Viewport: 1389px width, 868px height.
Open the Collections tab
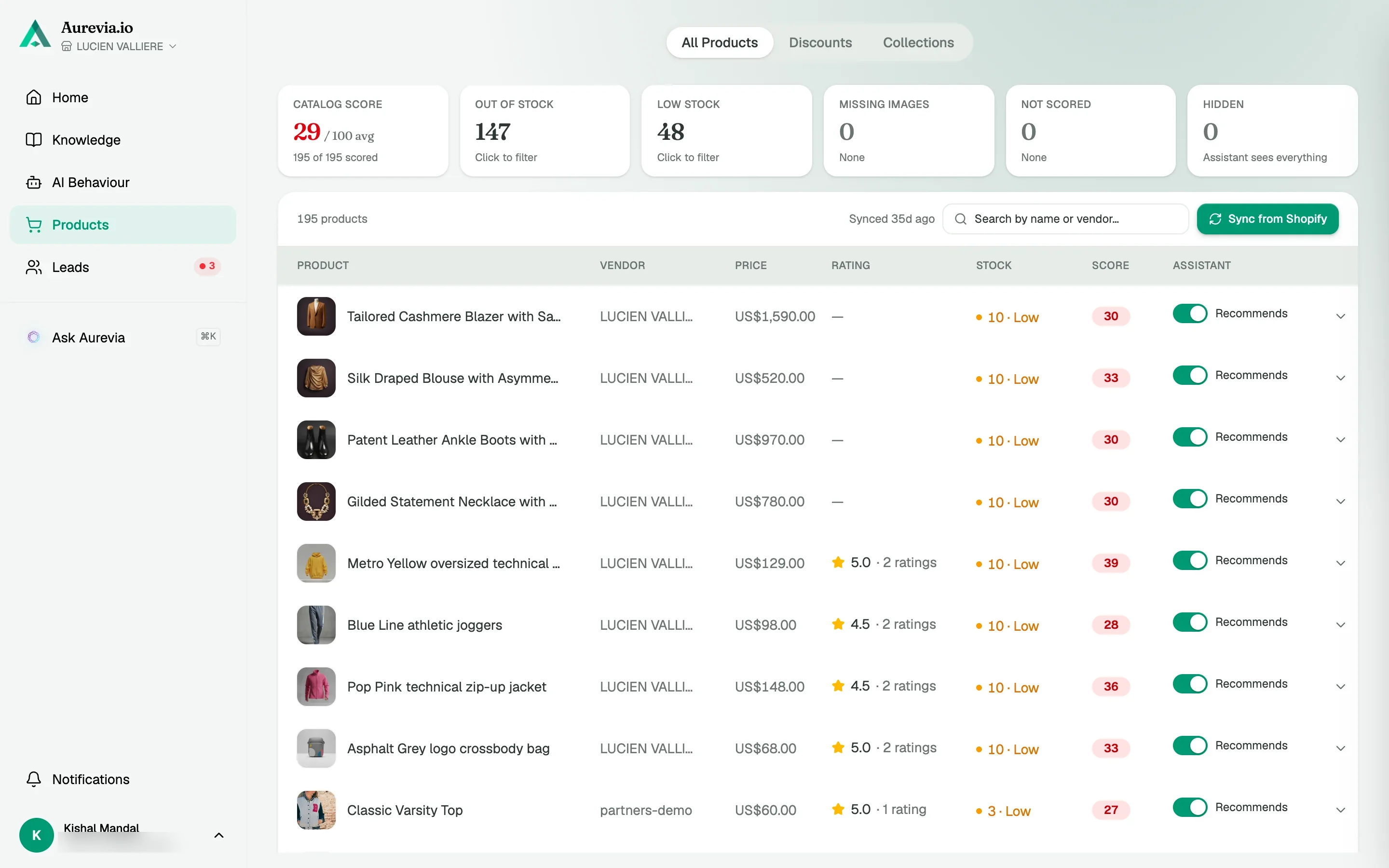click(x=918, y=42)
